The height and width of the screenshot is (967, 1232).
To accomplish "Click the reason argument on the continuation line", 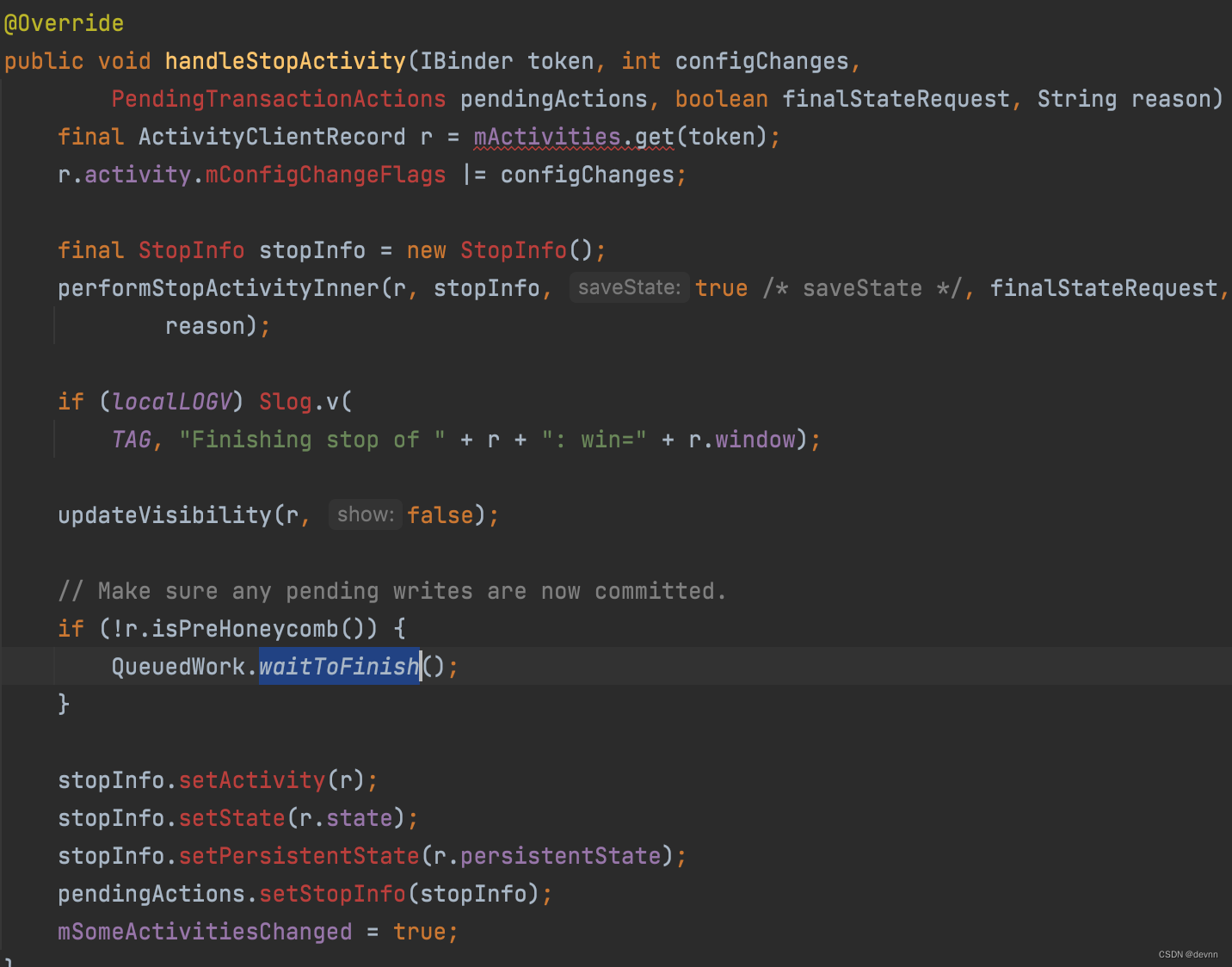I will [x=205, y=326].
